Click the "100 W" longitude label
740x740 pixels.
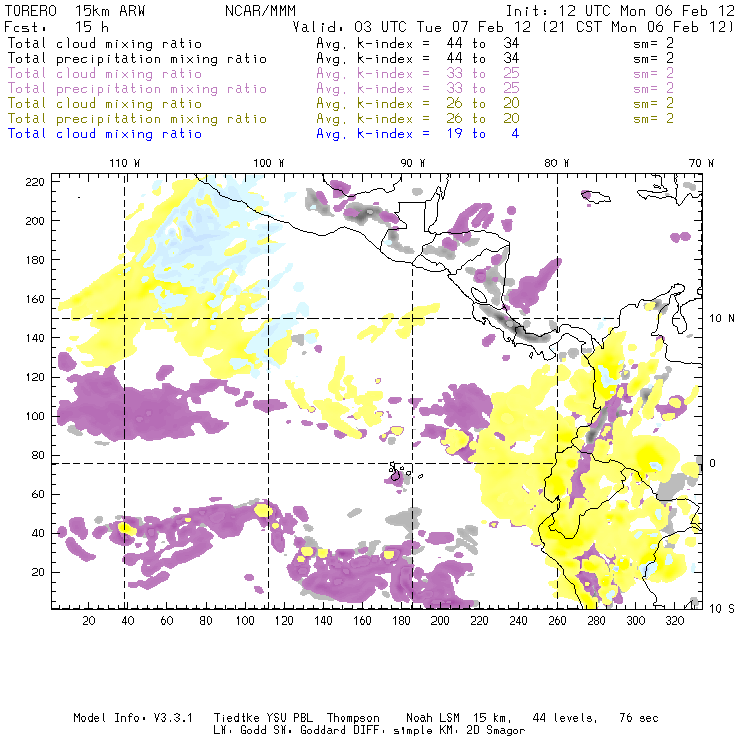click(x=269, y=163)
